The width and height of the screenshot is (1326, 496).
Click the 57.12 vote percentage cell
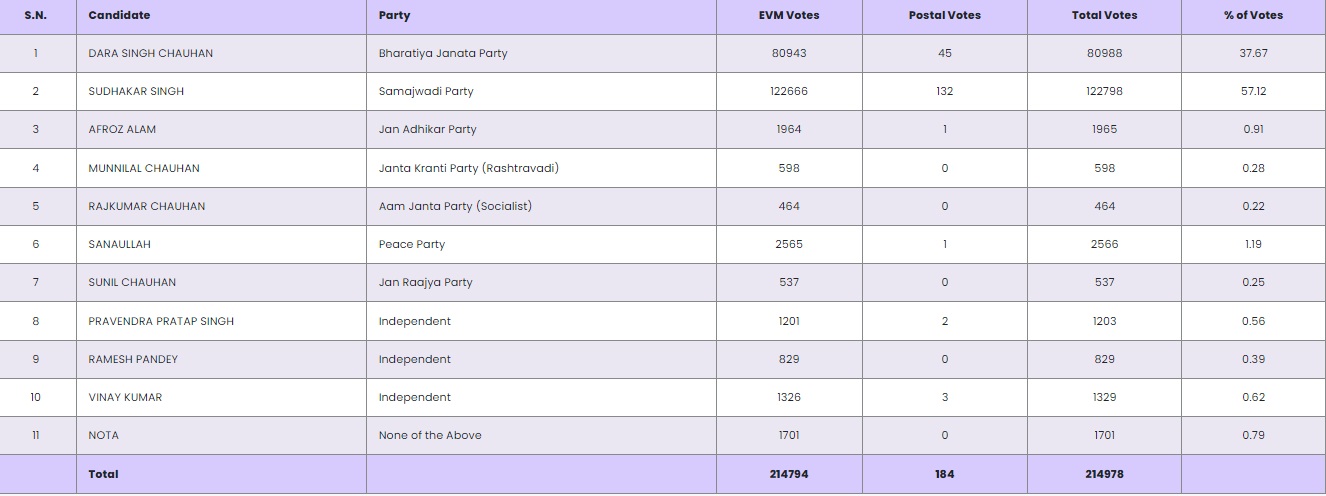(1253, 91)
